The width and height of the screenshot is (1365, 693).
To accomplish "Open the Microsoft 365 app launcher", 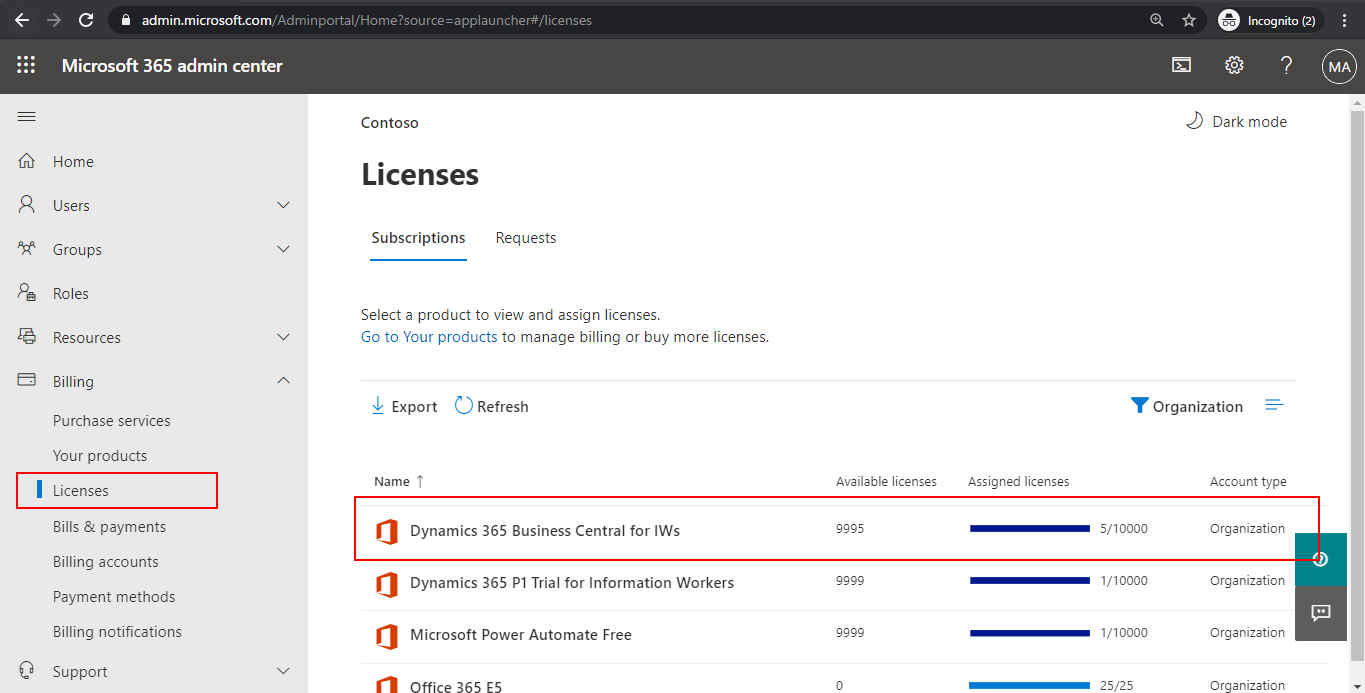I will (x=25, y=65).
